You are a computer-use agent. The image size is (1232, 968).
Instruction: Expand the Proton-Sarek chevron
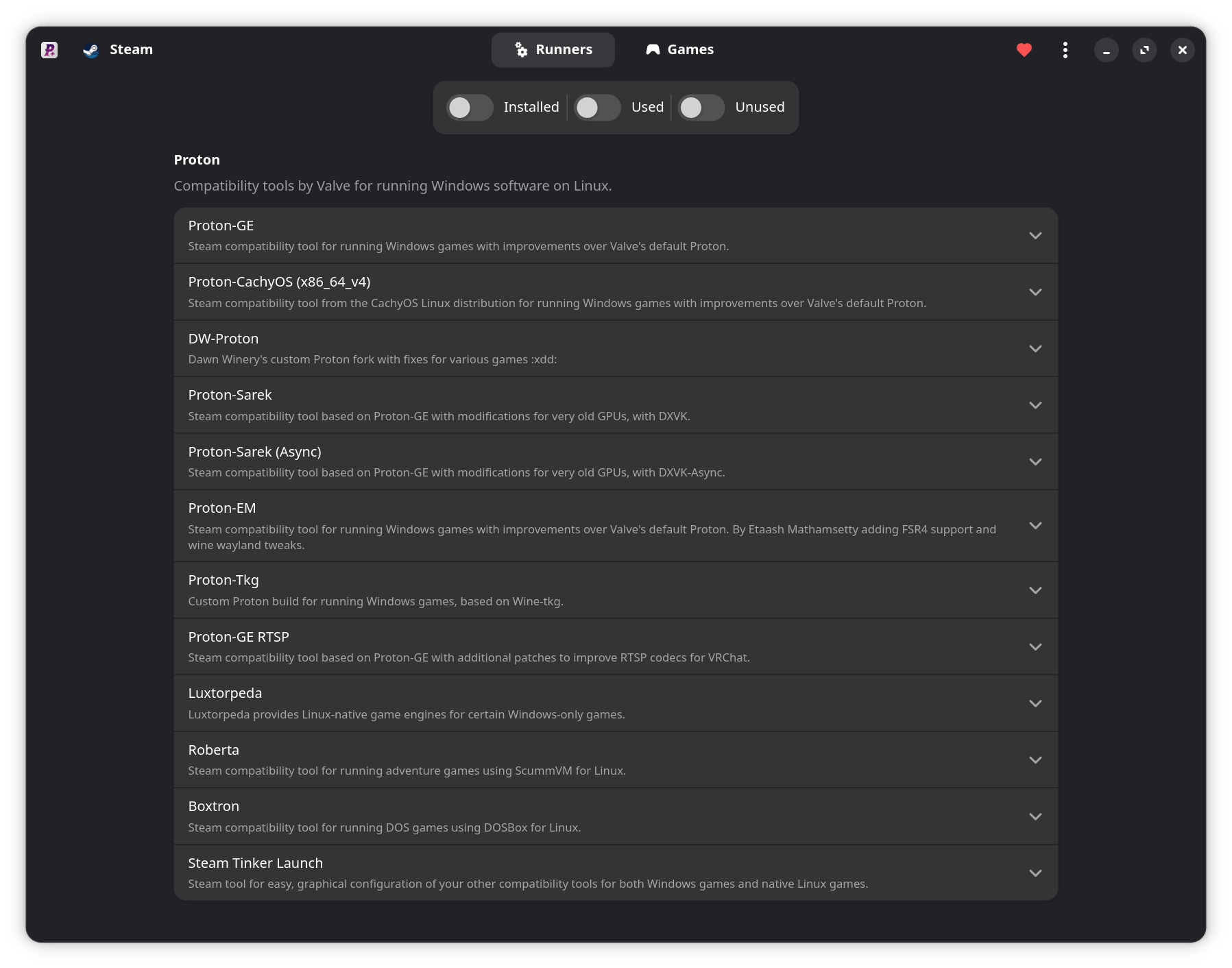point(1035,405)
